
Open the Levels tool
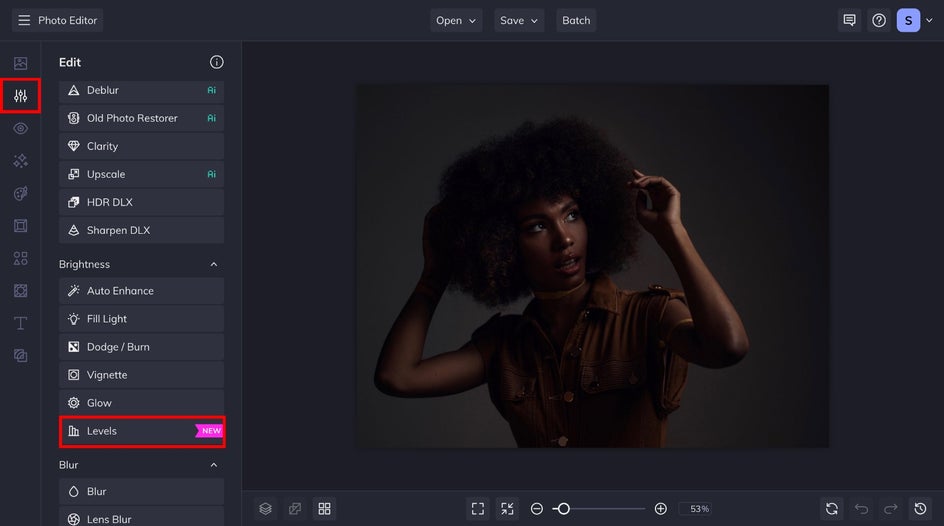coord(142,431)
